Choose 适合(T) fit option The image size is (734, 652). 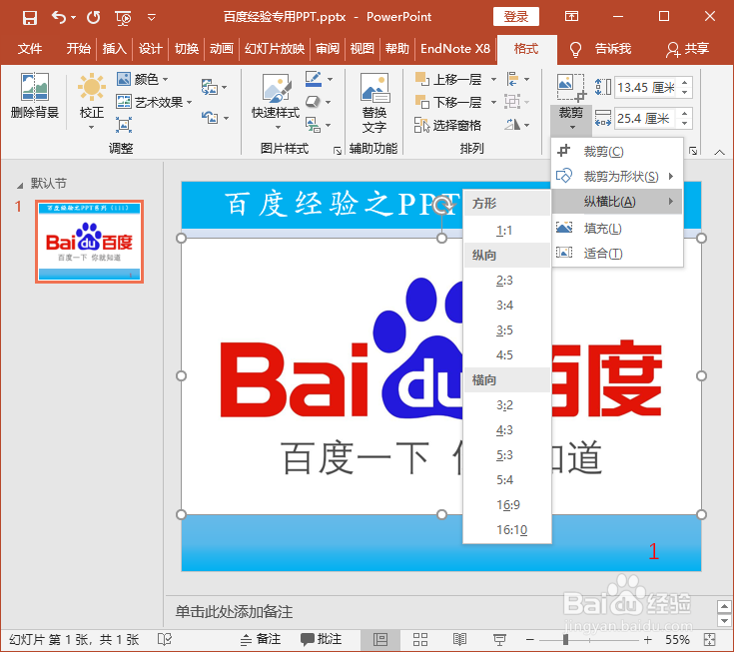pyautogui.click(x=617, y=253)
